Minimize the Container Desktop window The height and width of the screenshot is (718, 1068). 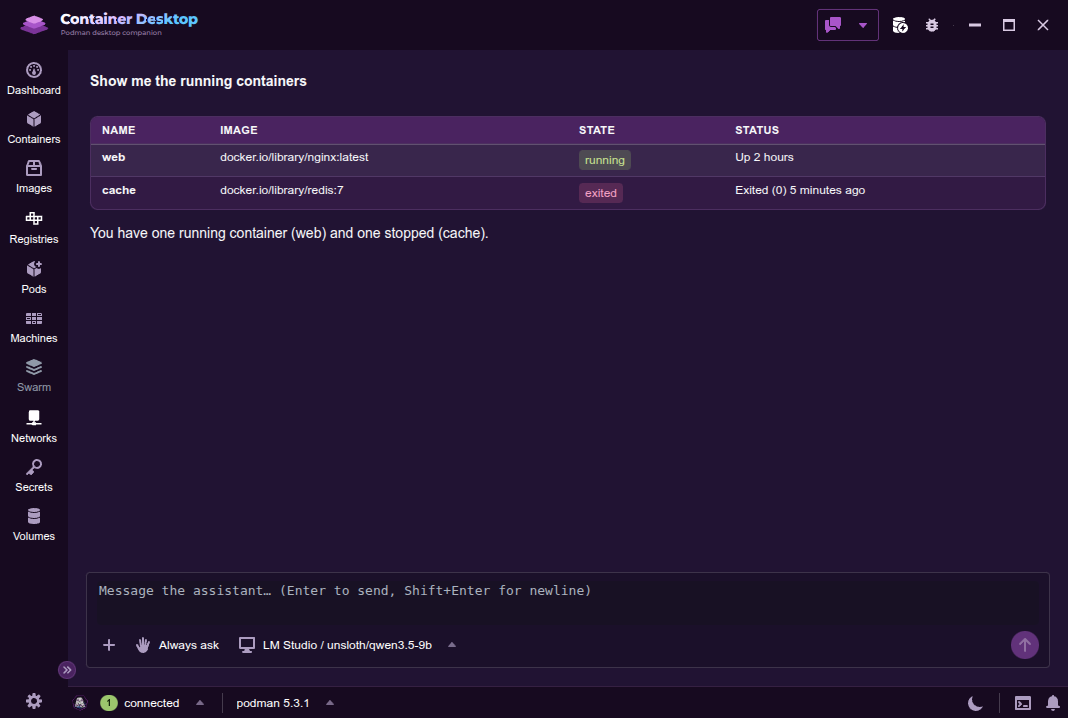click(975, 25)
